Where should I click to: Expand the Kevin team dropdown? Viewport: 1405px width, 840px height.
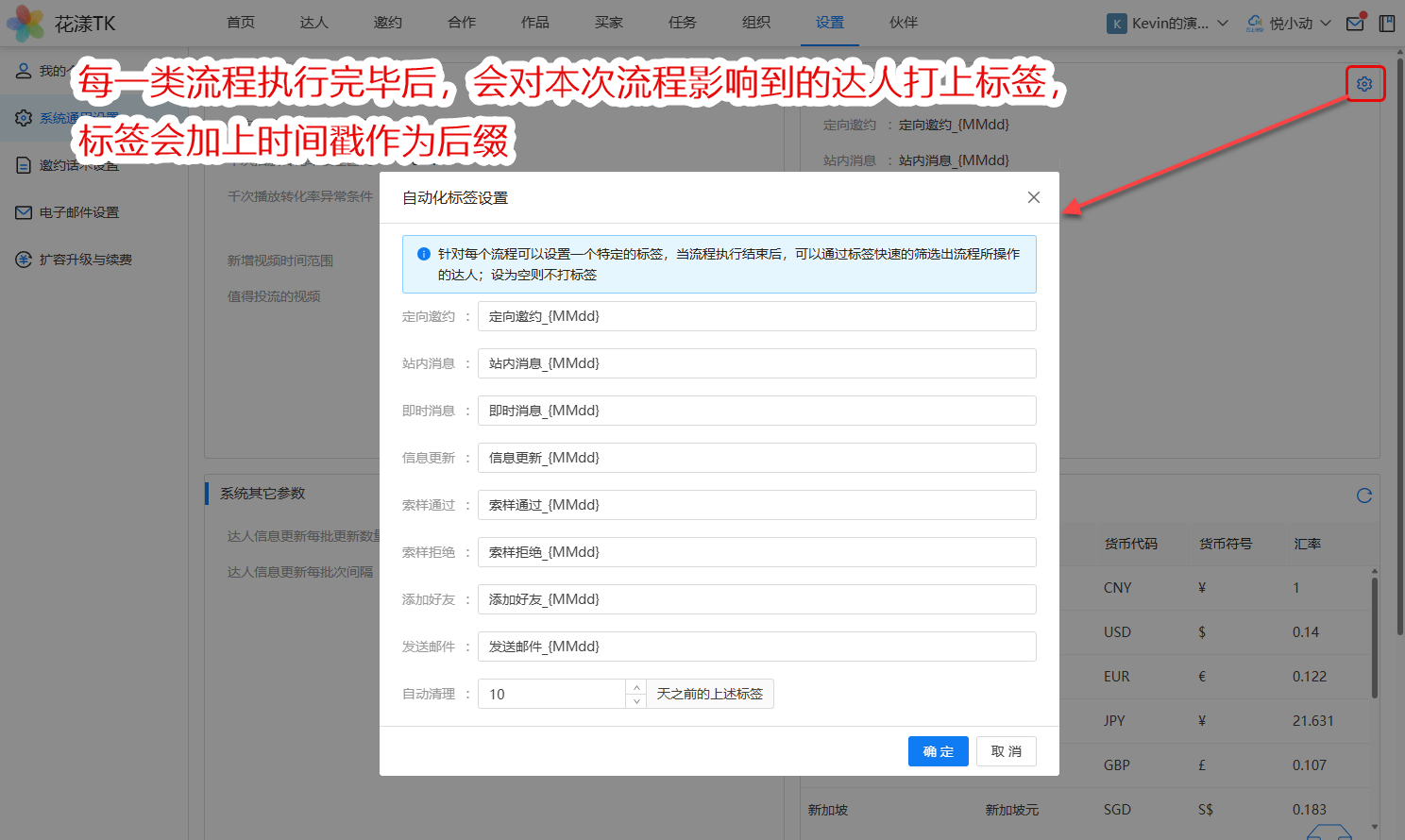(1169, 24)
